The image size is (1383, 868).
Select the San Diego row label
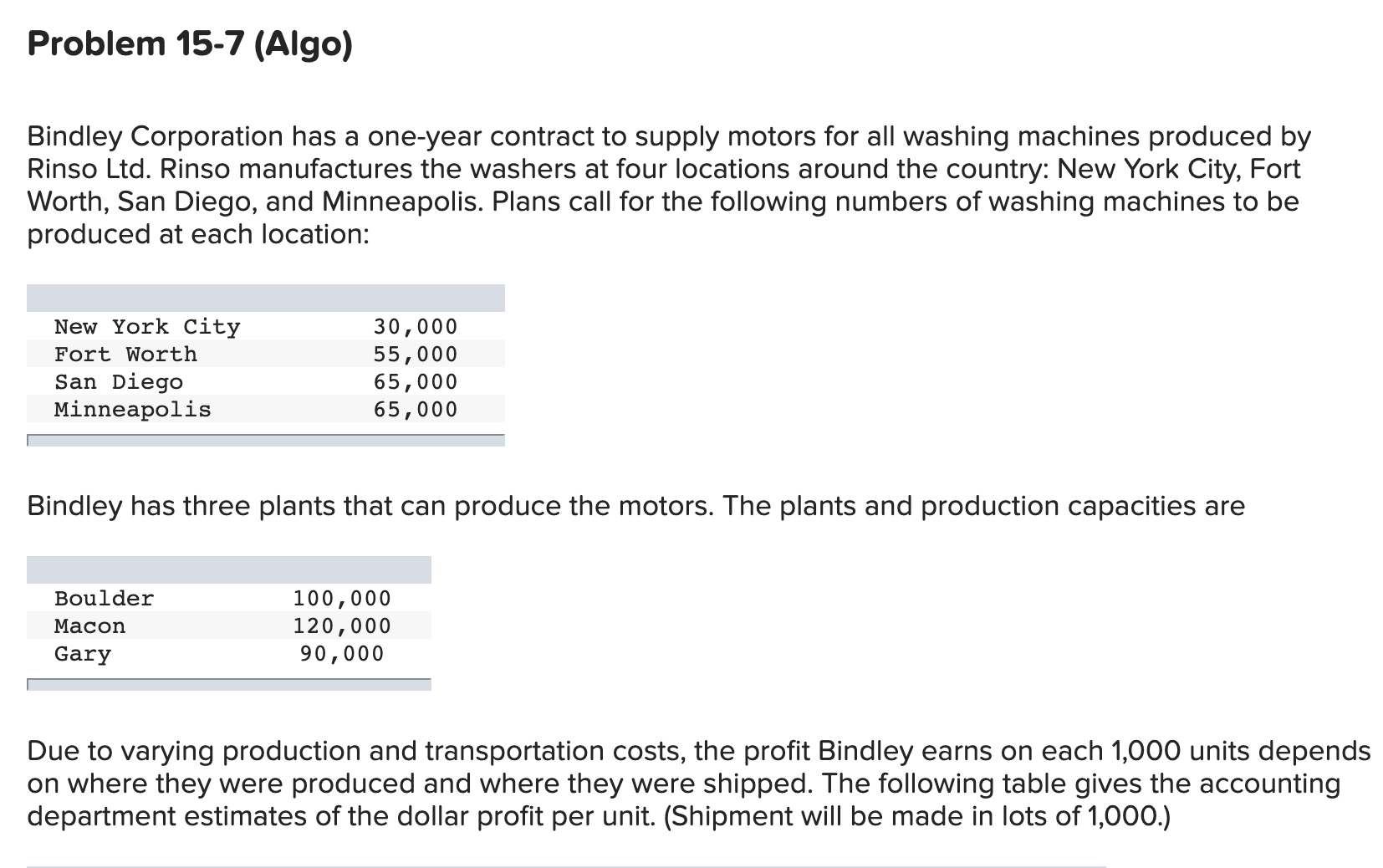[x=119, y=382]
